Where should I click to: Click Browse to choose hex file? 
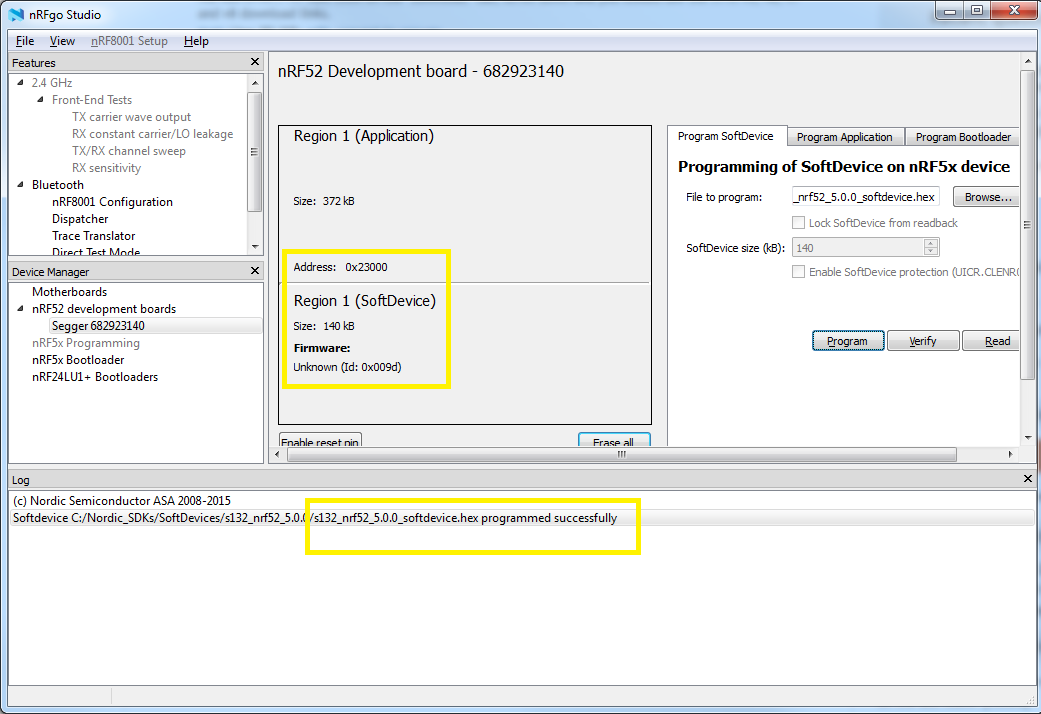(987, 197)
